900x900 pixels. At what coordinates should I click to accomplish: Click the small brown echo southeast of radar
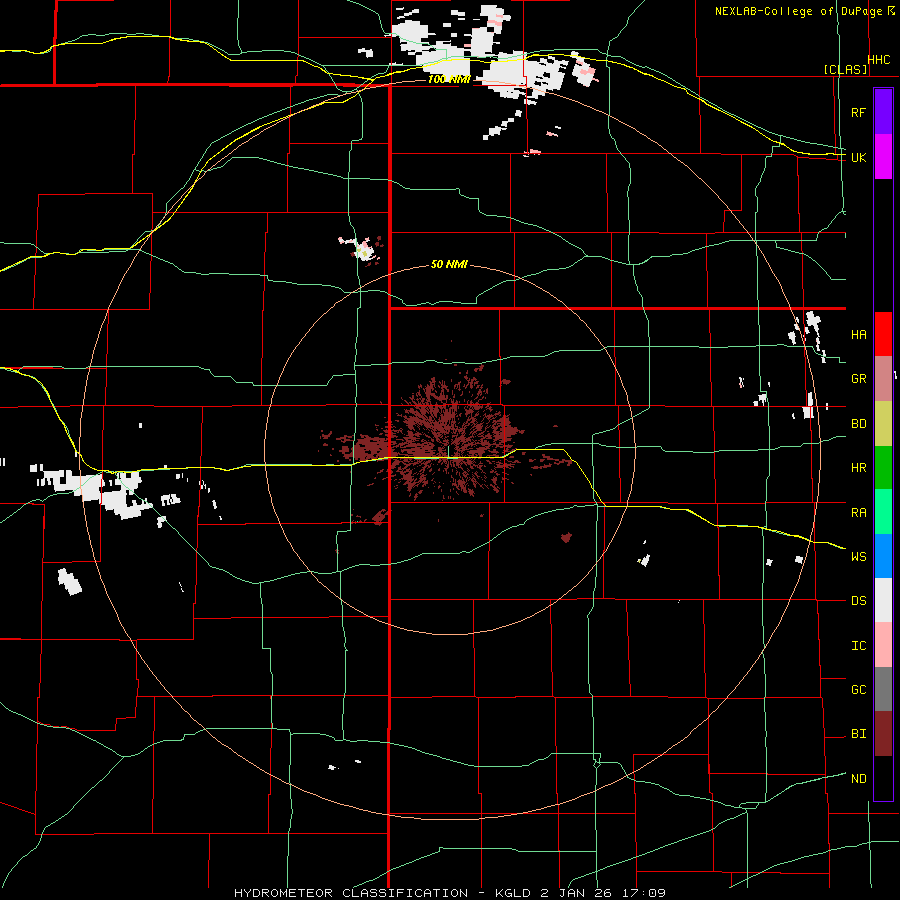click(x=567, y=537)
